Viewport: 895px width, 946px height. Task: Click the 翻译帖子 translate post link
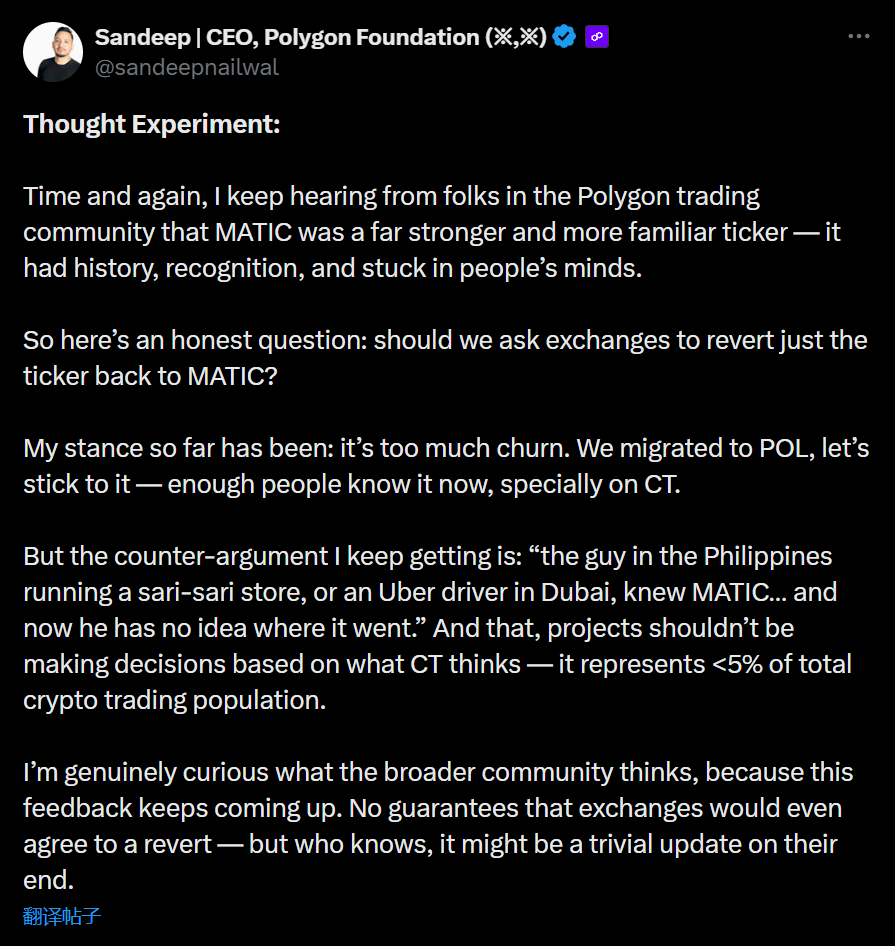[62, 916]
